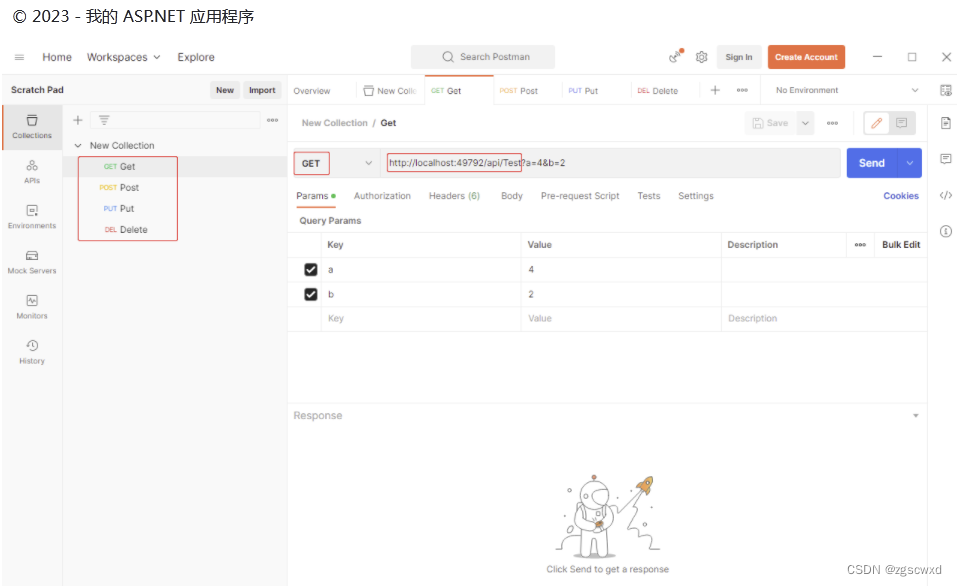The width and height of the screenshot is (957, 586).
Task: Click the request URL input field
Action: [x=610, y=163]
